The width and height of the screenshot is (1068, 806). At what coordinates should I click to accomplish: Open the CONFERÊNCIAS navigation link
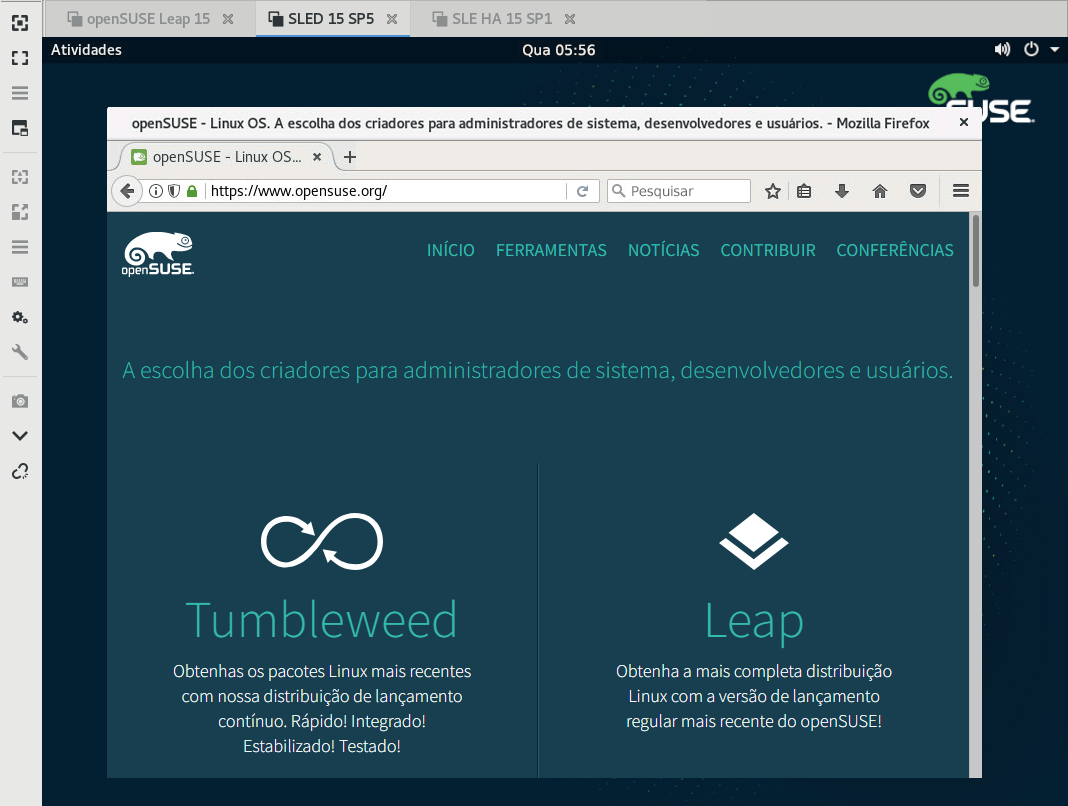(895, 250)
